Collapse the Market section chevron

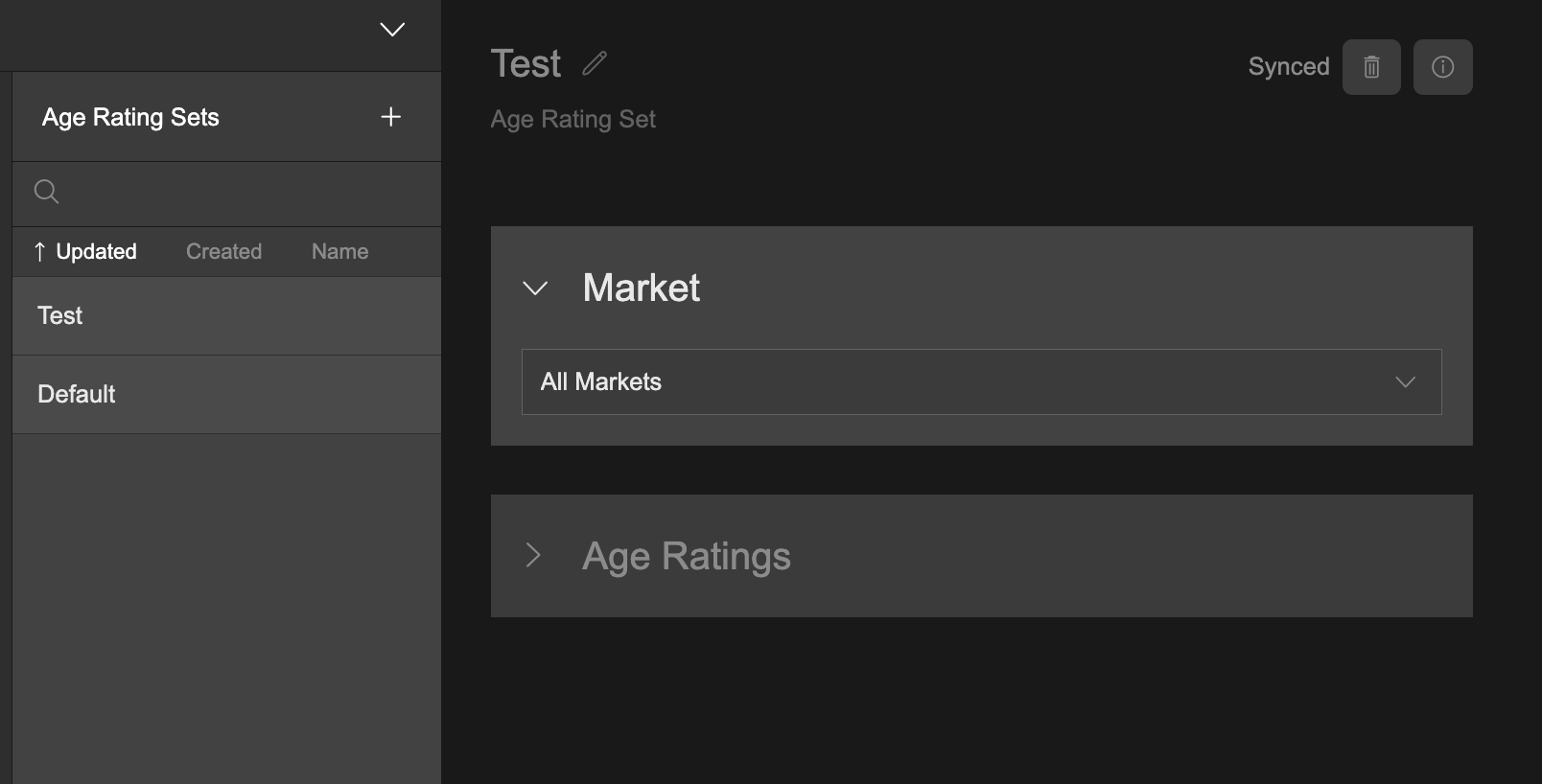click(535, 288)
